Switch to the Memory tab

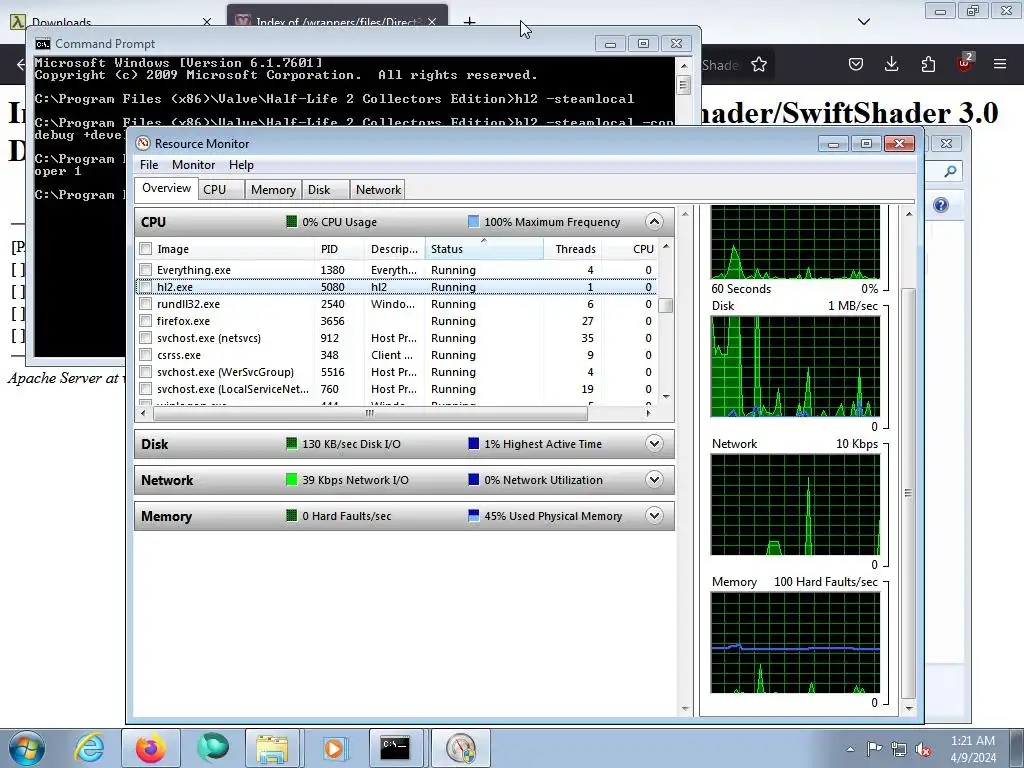[x=273, y=189]
